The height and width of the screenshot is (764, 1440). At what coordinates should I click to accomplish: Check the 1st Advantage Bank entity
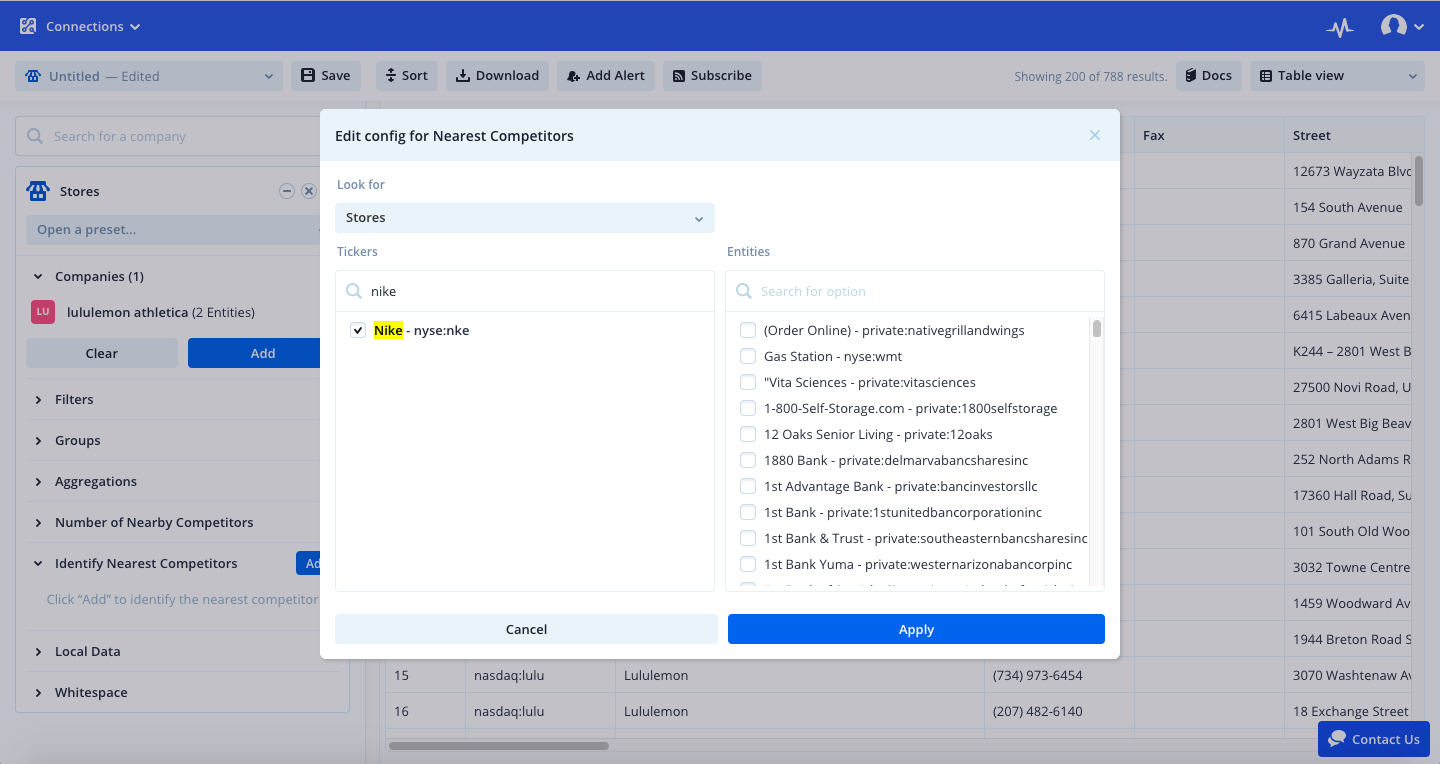747,486
